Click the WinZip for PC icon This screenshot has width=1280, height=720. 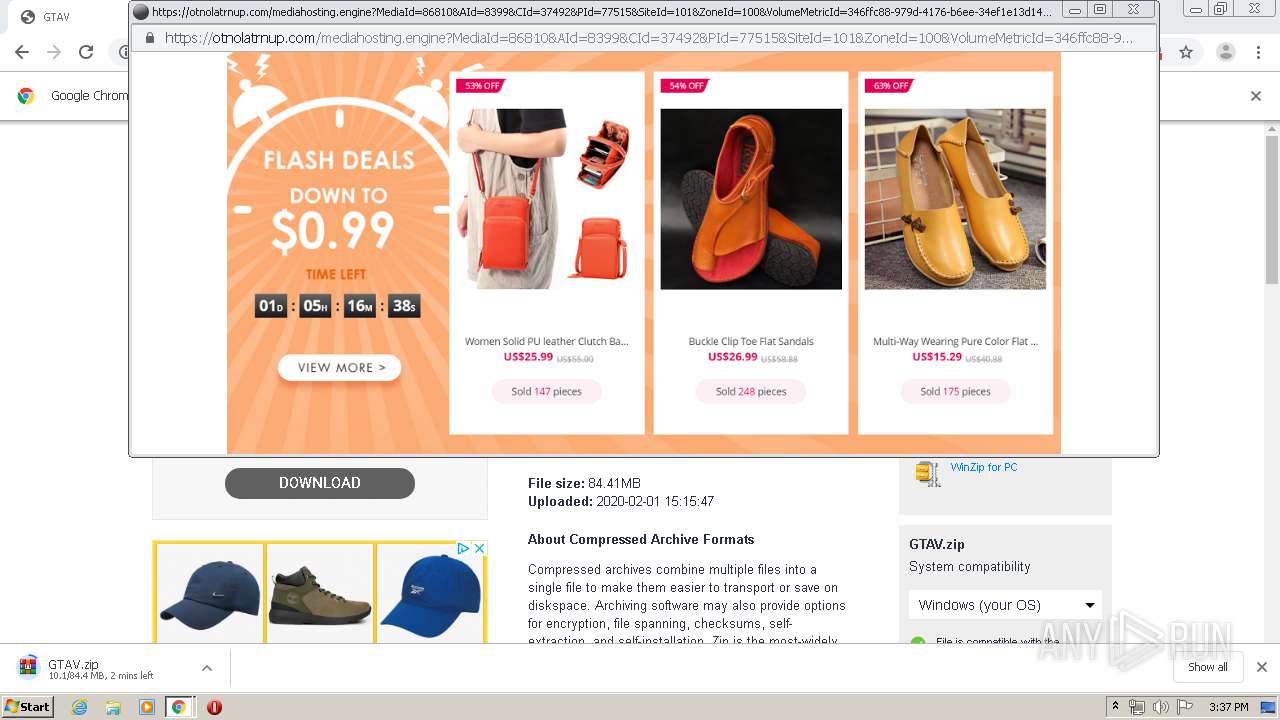(928, 474)
